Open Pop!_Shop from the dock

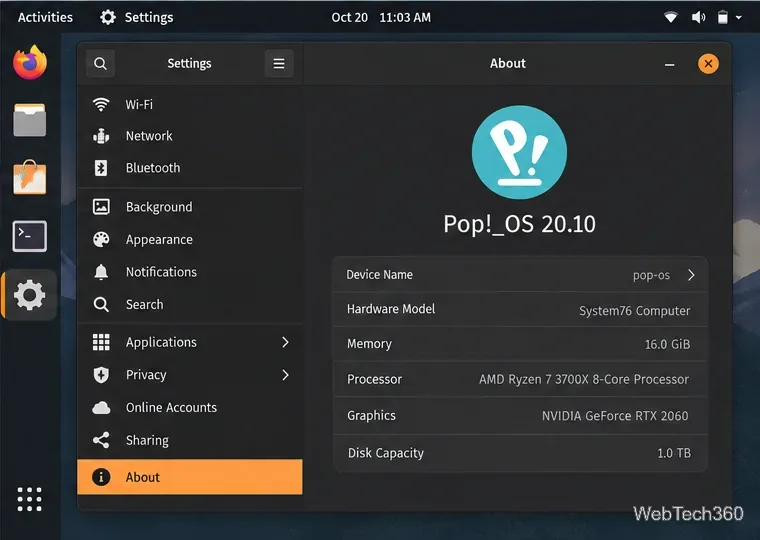tap(30, 177)
